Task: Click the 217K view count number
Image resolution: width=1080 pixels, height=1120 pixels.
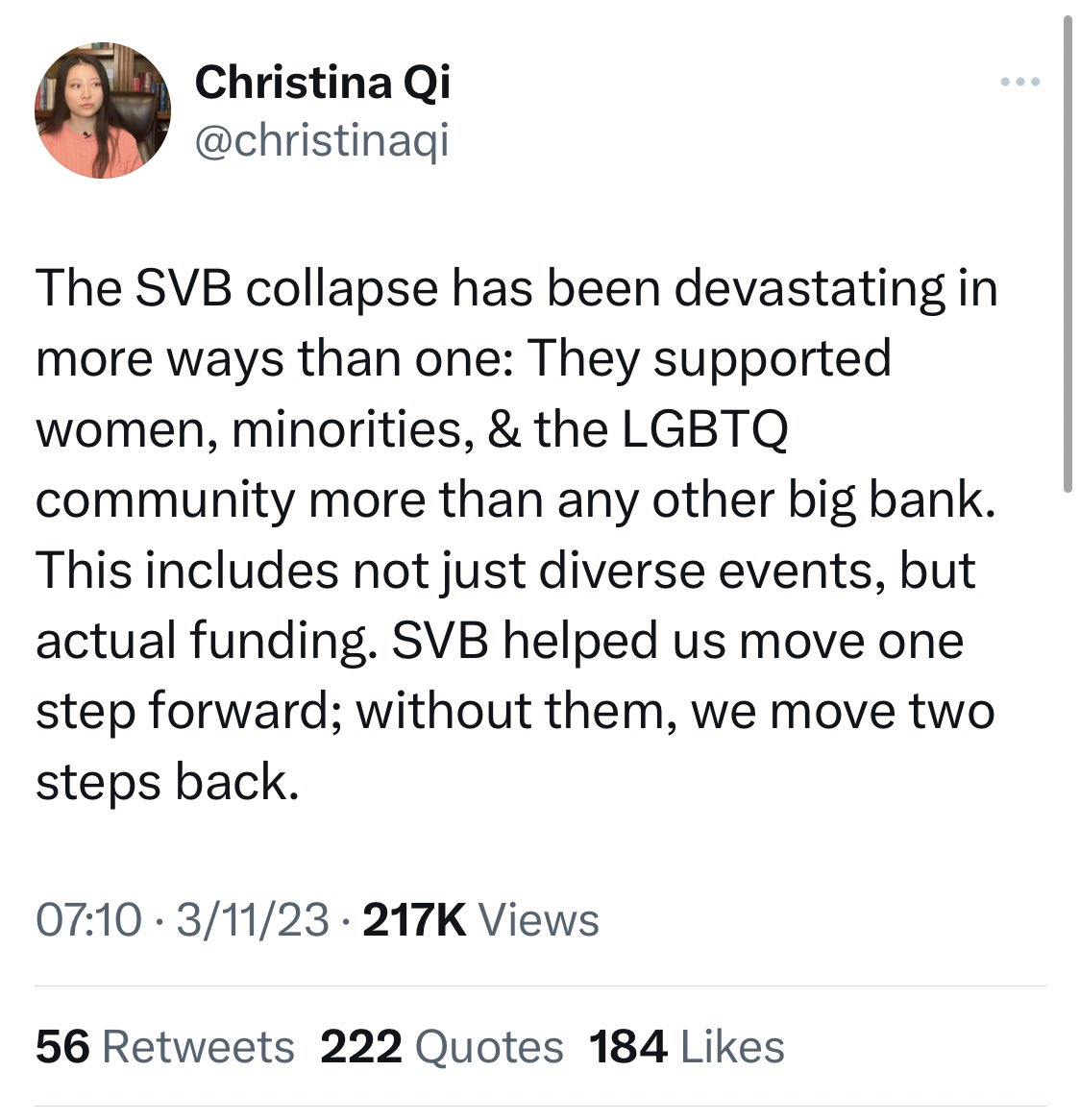Action: click(416, 920)
